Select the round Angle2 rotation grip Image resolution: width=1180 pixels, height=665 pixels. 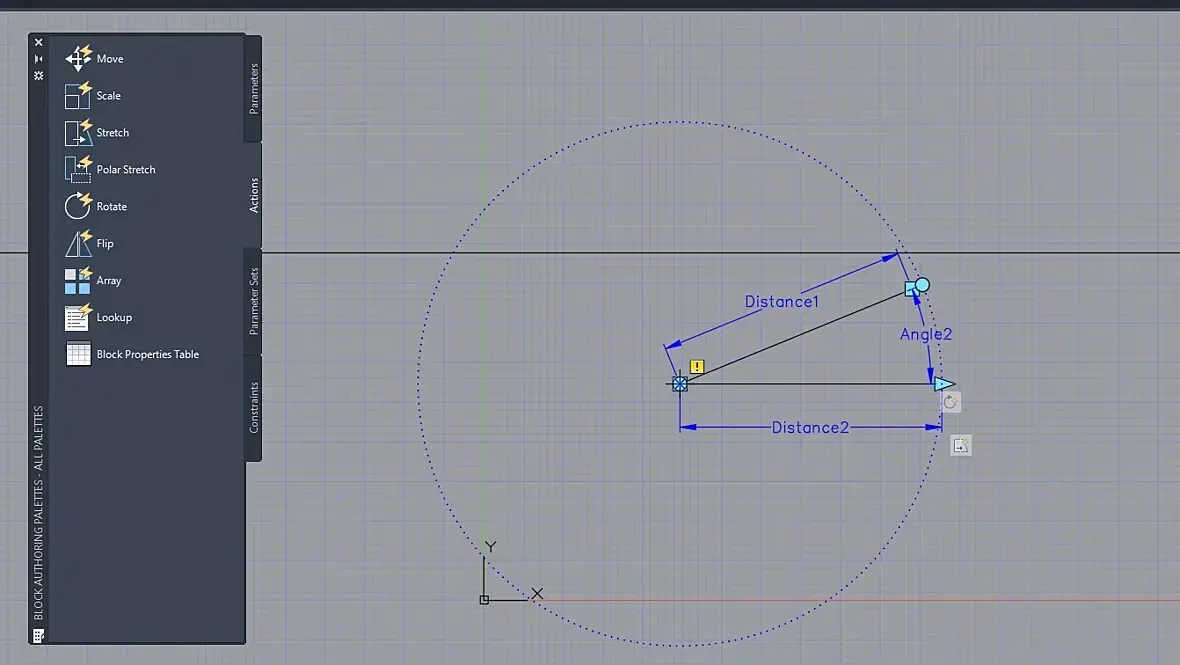click(x=923, y=285)
